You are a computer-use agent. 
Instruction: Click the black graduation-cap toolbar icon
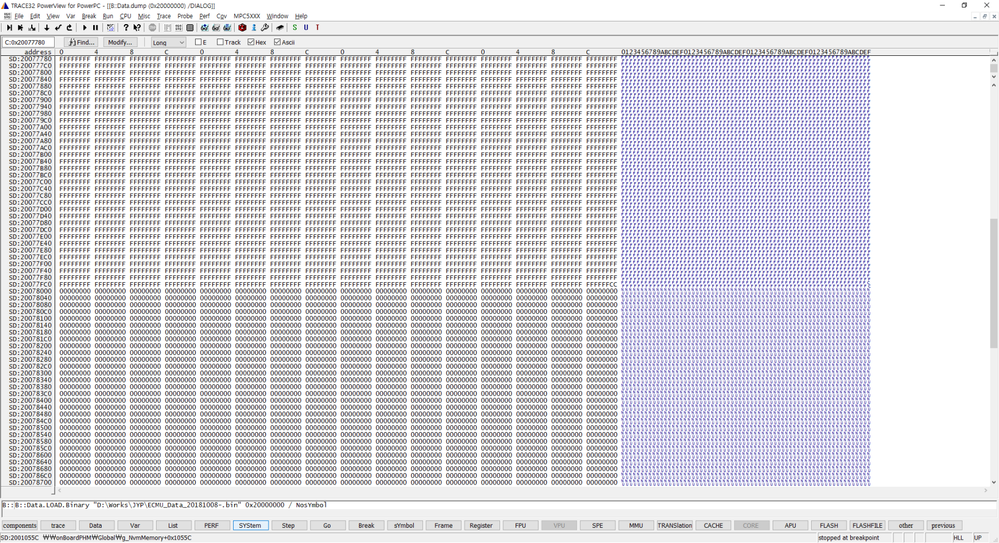point(280,27)
